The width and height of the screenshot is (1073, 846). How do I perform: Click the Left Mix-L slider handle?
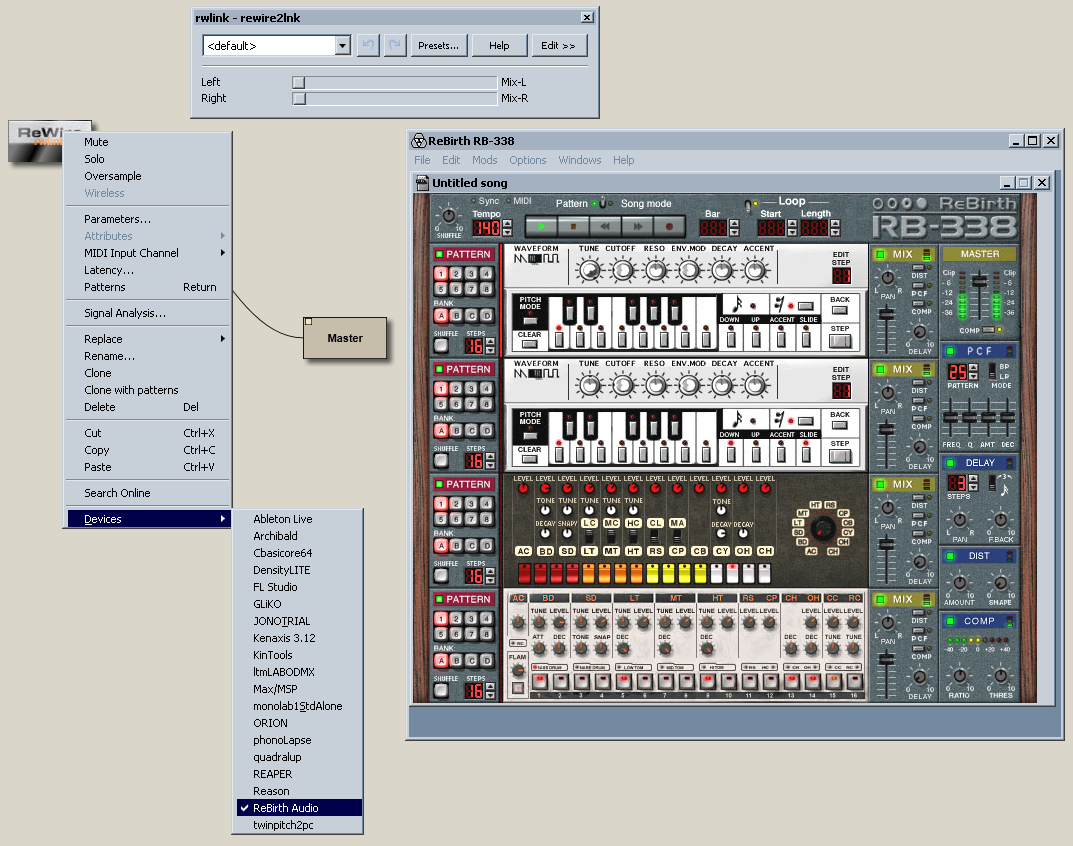[298, 82]
